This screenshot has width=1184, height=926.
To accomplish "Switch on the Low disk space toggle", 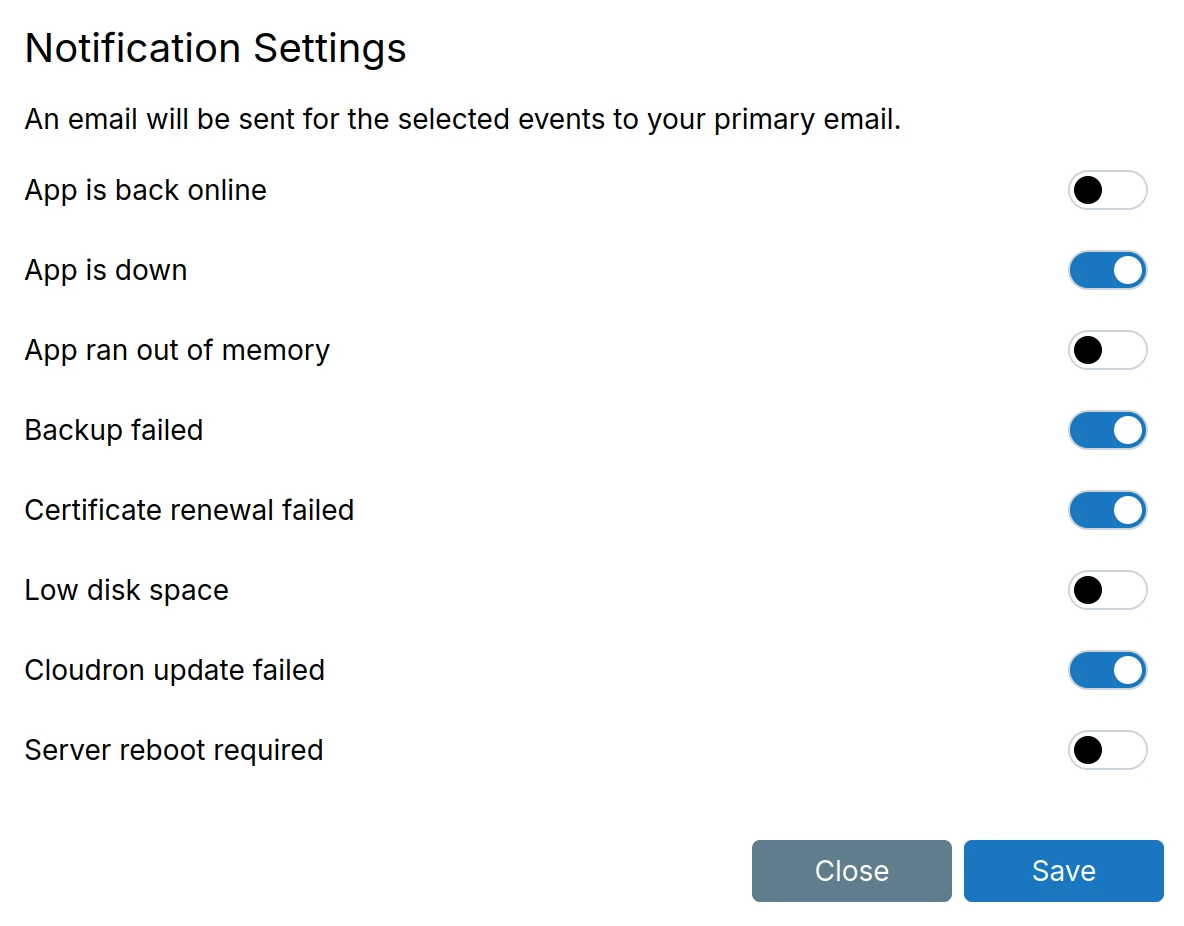I will tap(1108, 590).
